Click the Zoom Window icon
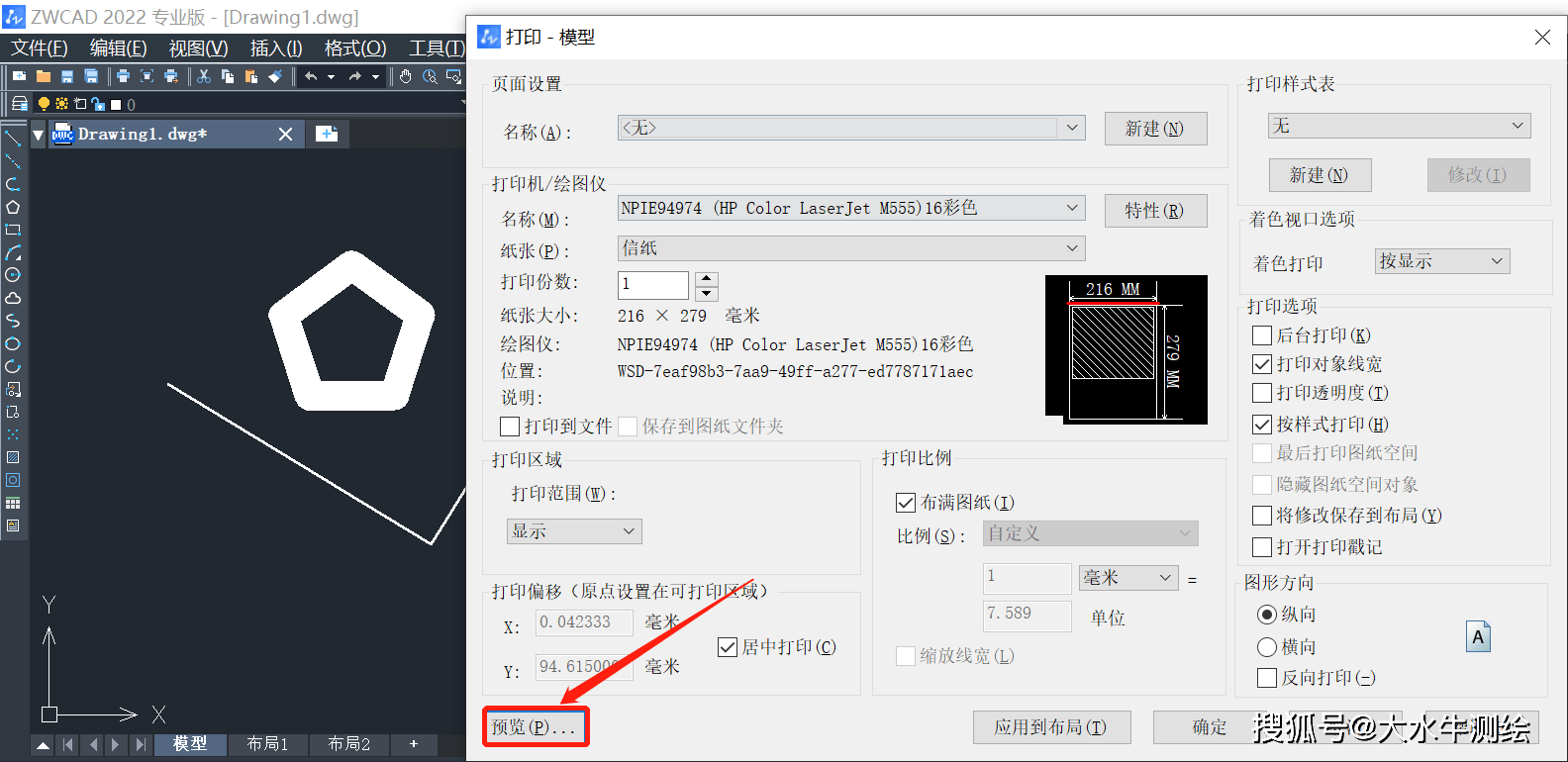The image size is (1568, 762). tap(453, 76)
